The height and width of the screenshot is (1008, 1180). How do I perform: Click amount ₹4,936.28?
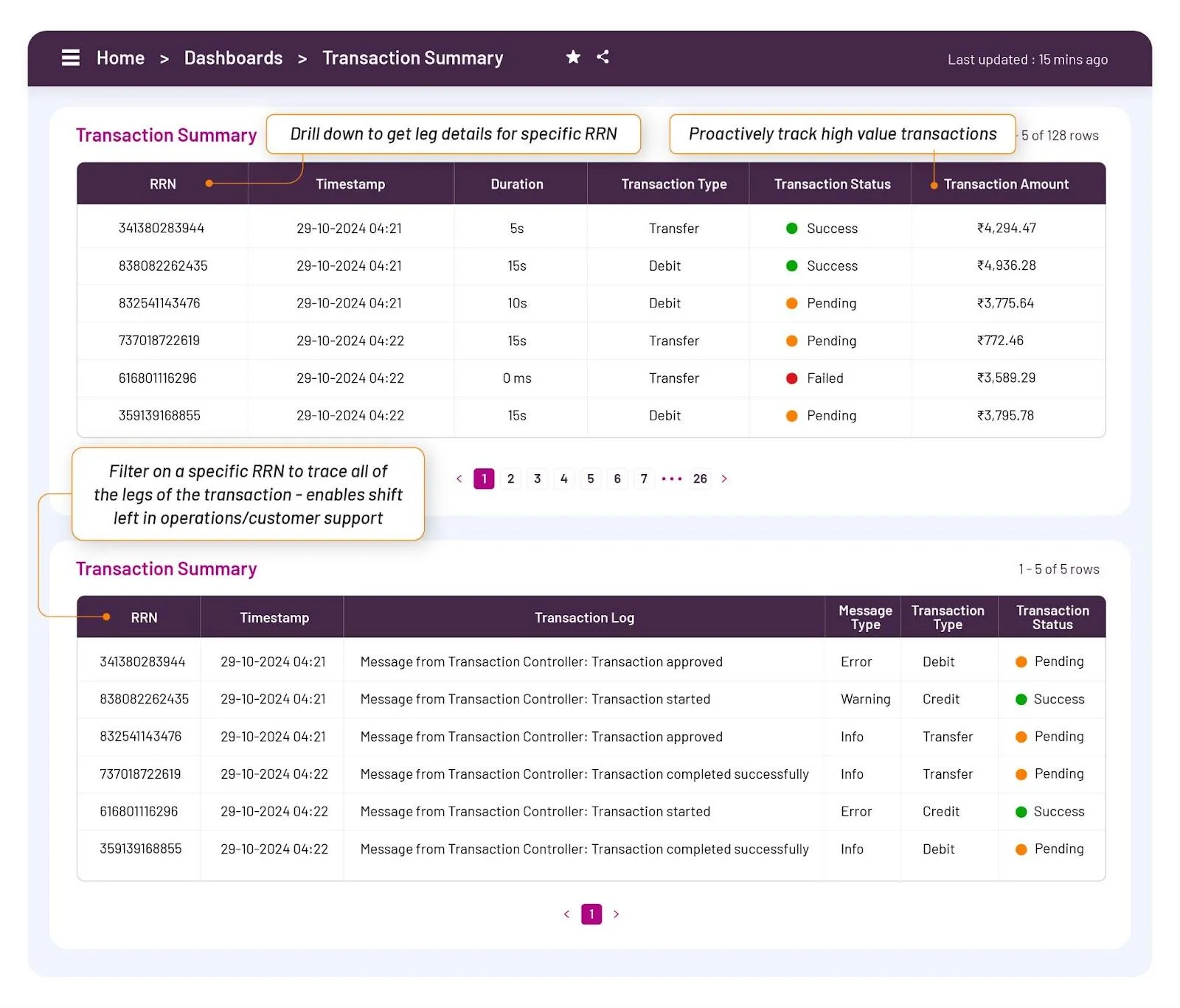point(1007,265)
